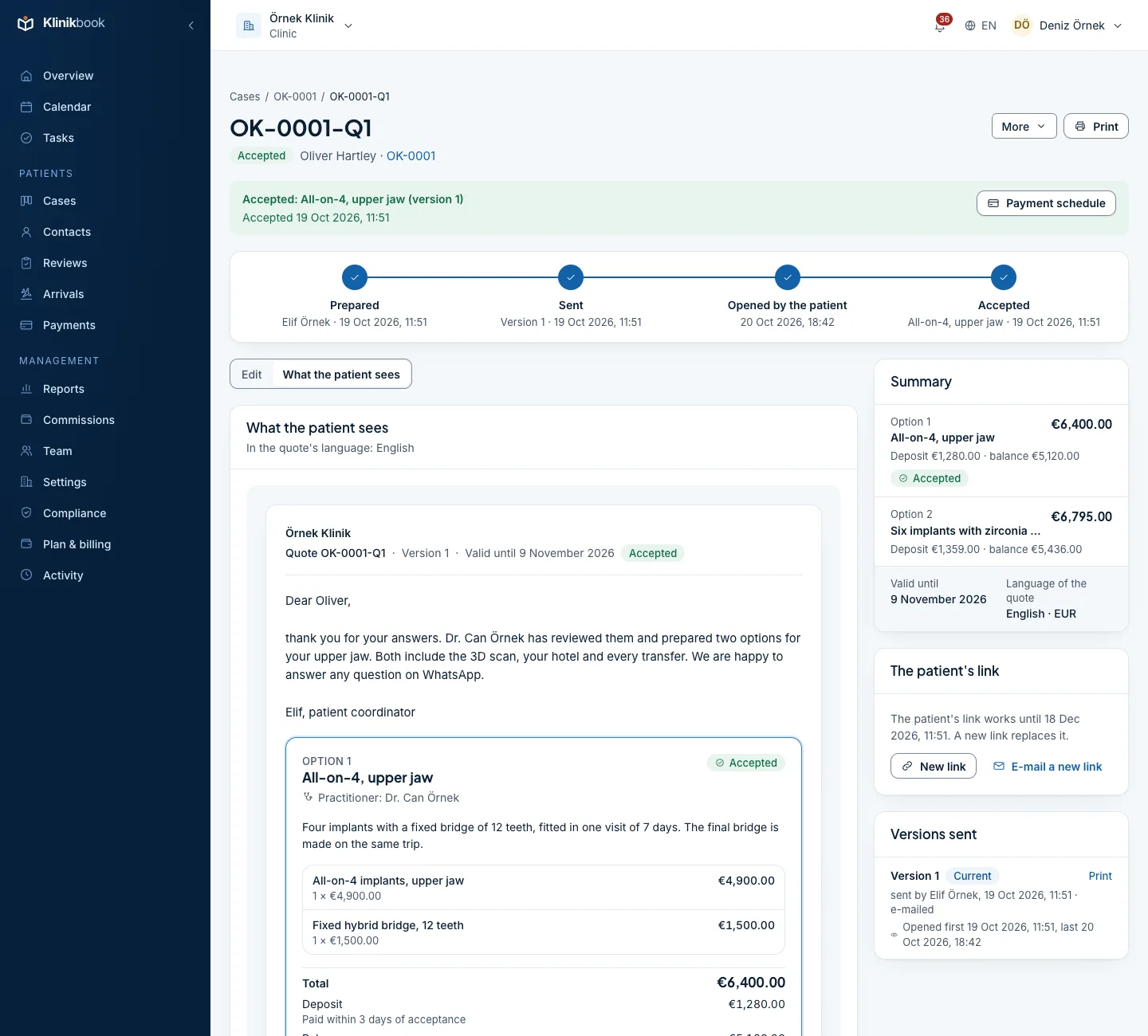Click the Overview home icon
The height and width of the screenshot is (1036, 1148).
pos(26,76)
